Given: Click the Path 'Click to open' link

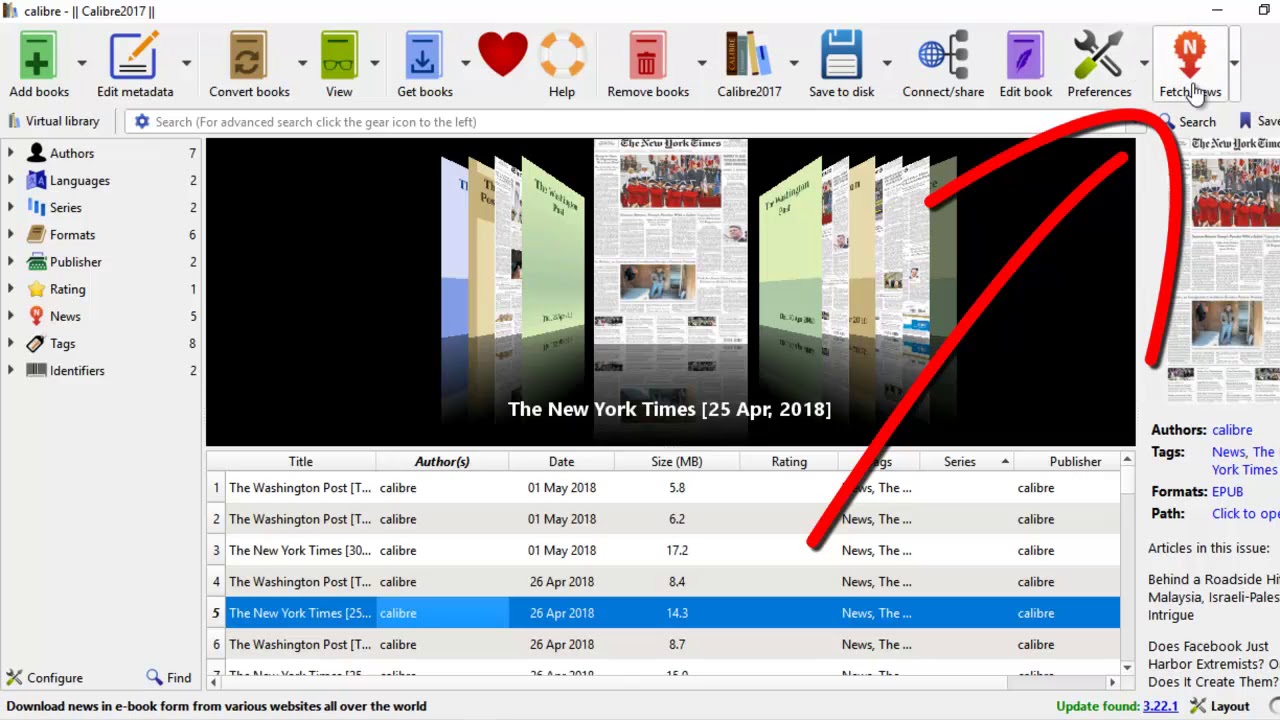Looking at the screenshot, I should pos(1245,514).
